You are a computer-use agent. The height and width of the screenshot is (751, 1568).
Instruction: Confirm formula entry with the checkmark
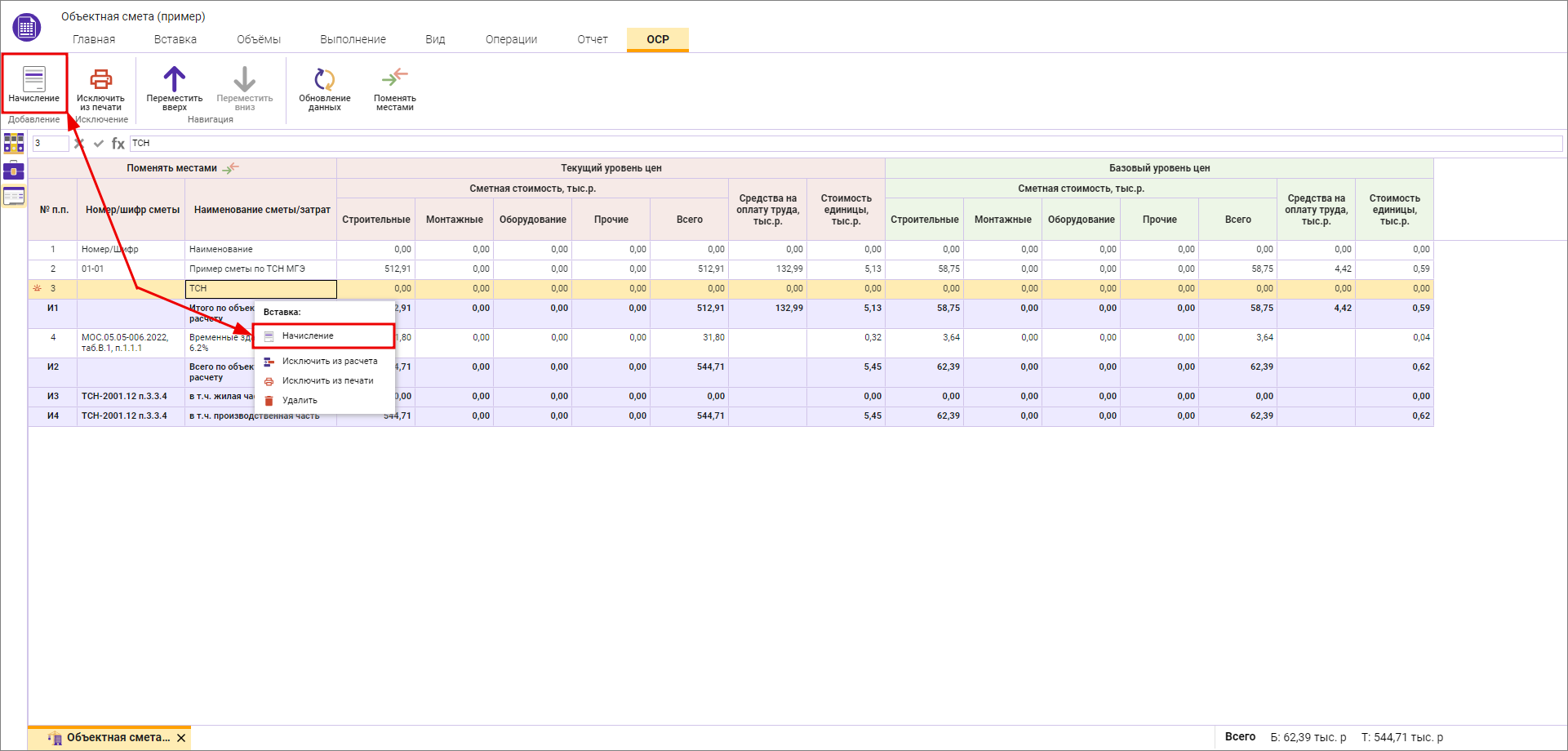(99, 144)
